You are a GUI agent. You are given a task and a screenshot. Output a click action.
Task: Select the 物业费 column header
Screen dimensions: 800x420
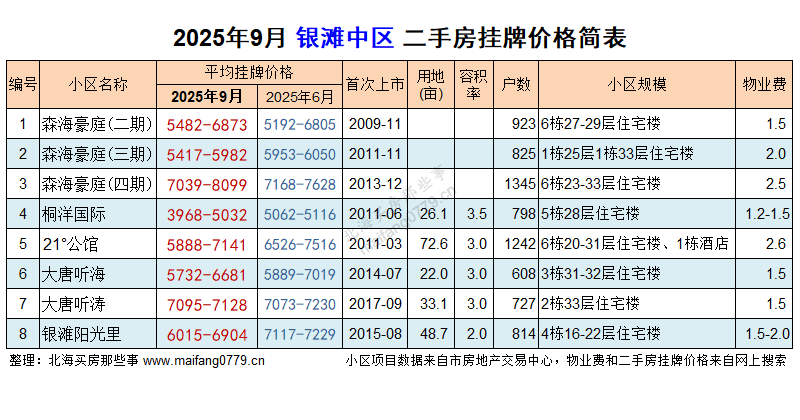coord(764,84)
